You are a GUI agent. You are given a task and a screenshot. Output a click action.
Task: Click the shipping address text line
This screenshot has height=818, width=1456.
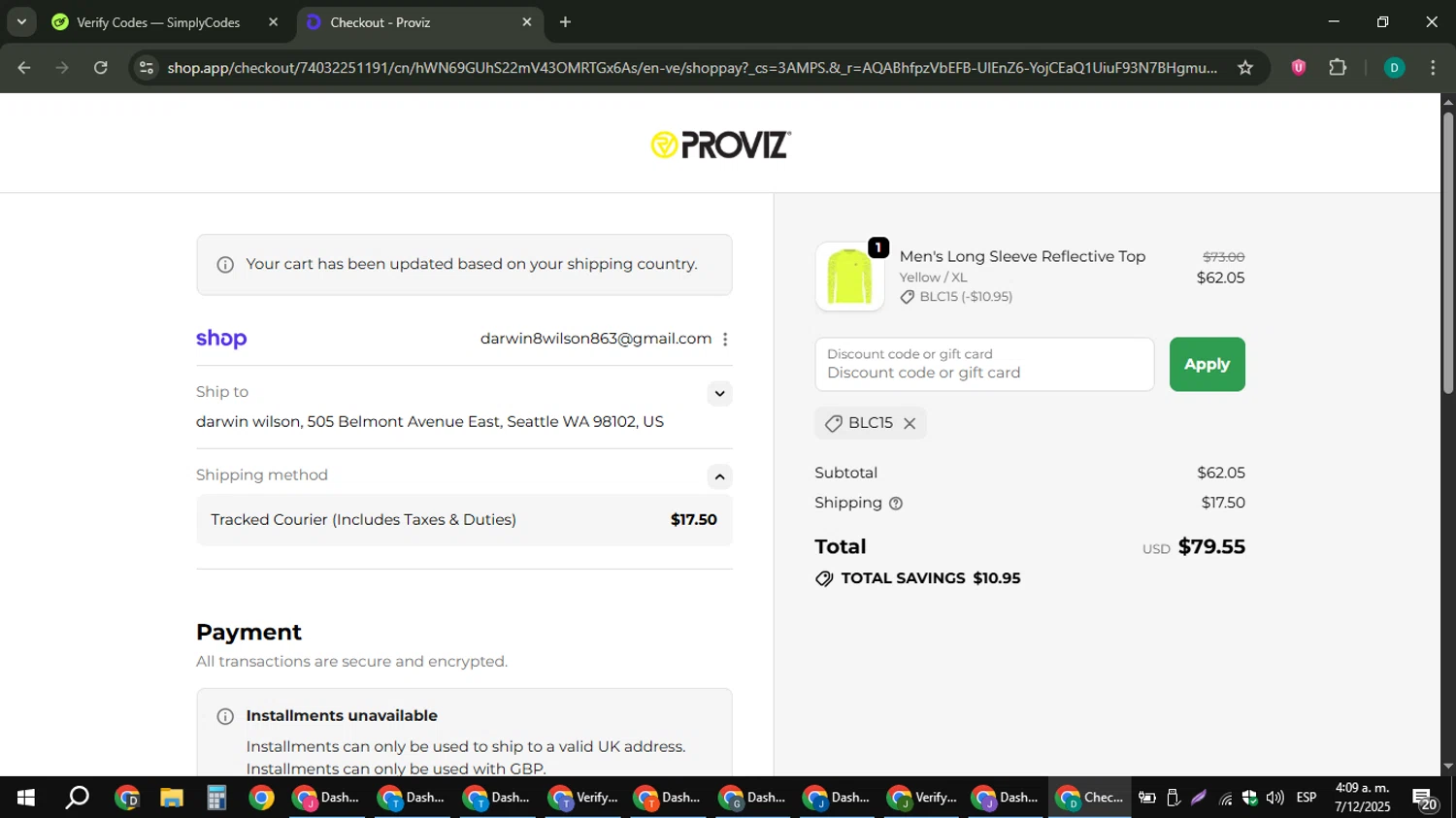click(430, 422)
